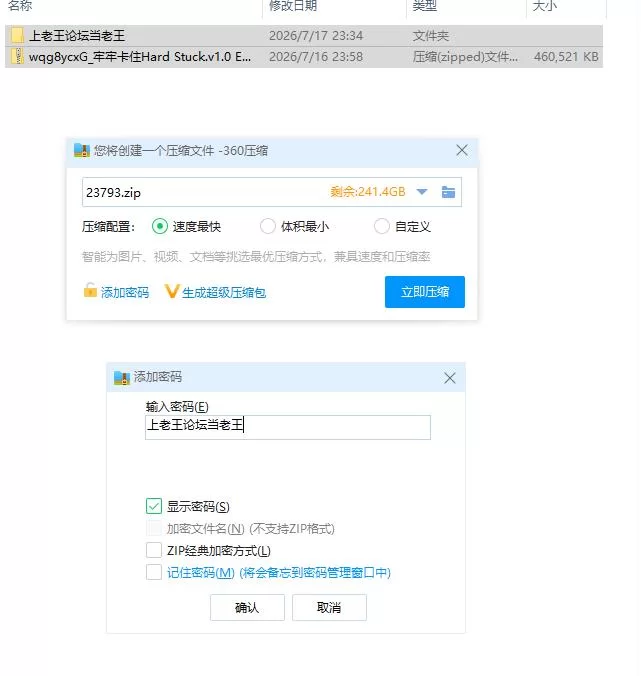
Task: Click the date 2026/7/16 23:58
Action: point(316,57)
